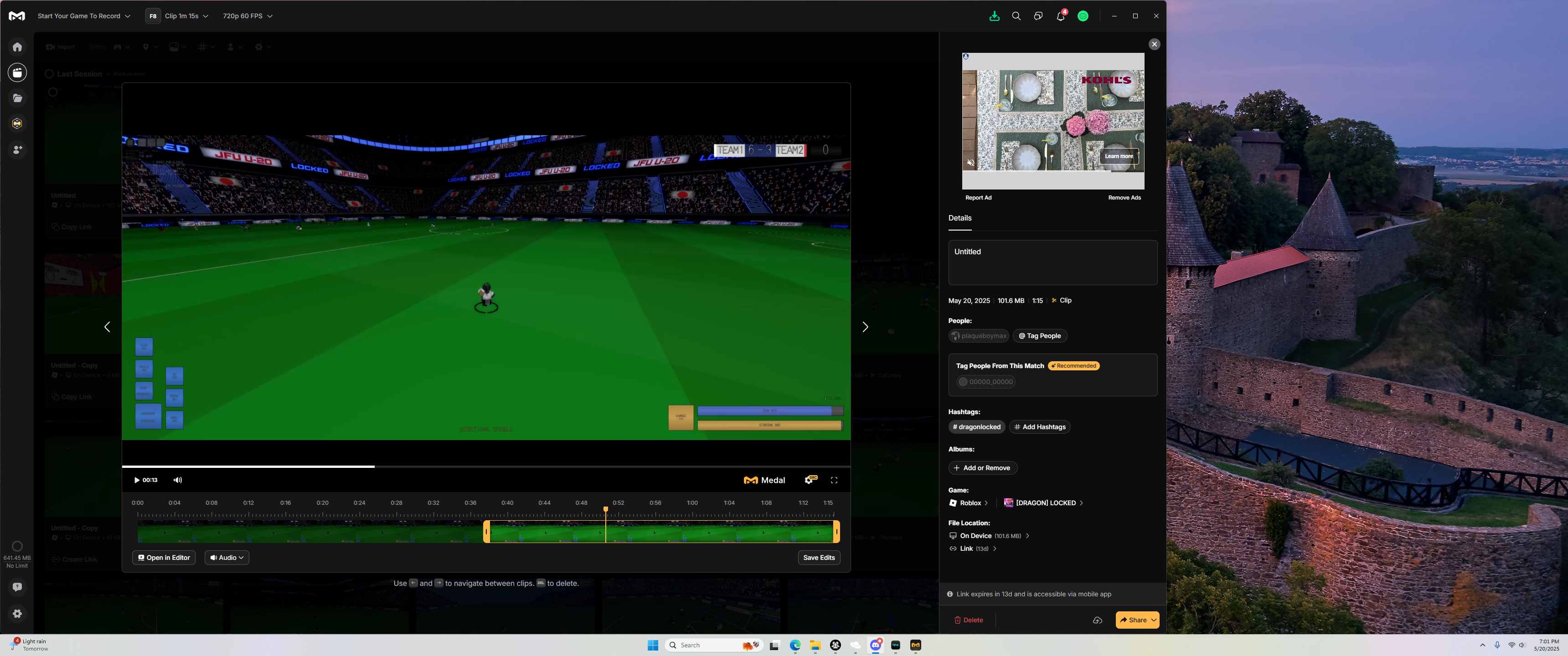
Task: Open the feedback chat icon in the sidebar
Action: 17,587
